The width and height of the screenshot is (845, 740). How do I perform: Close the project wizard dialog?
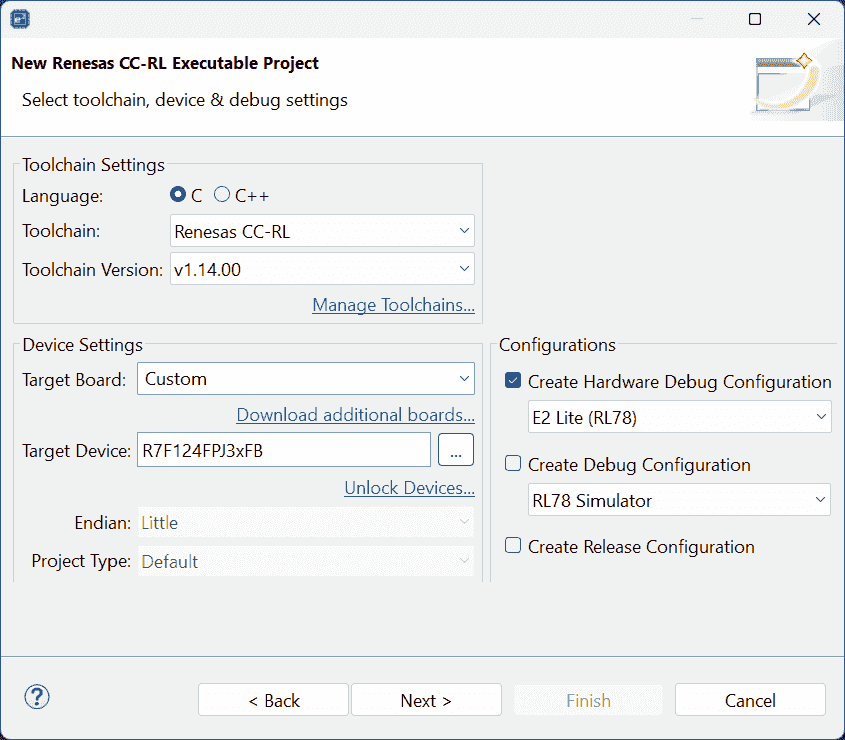[x=813, y=19]
